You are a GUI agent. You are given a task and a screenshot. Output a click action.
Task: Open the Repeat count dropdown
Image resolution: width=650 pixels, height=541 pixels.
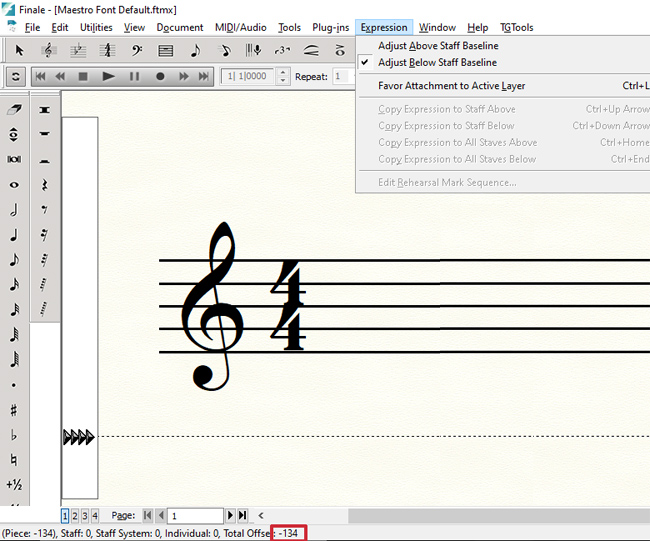[343, 76]
